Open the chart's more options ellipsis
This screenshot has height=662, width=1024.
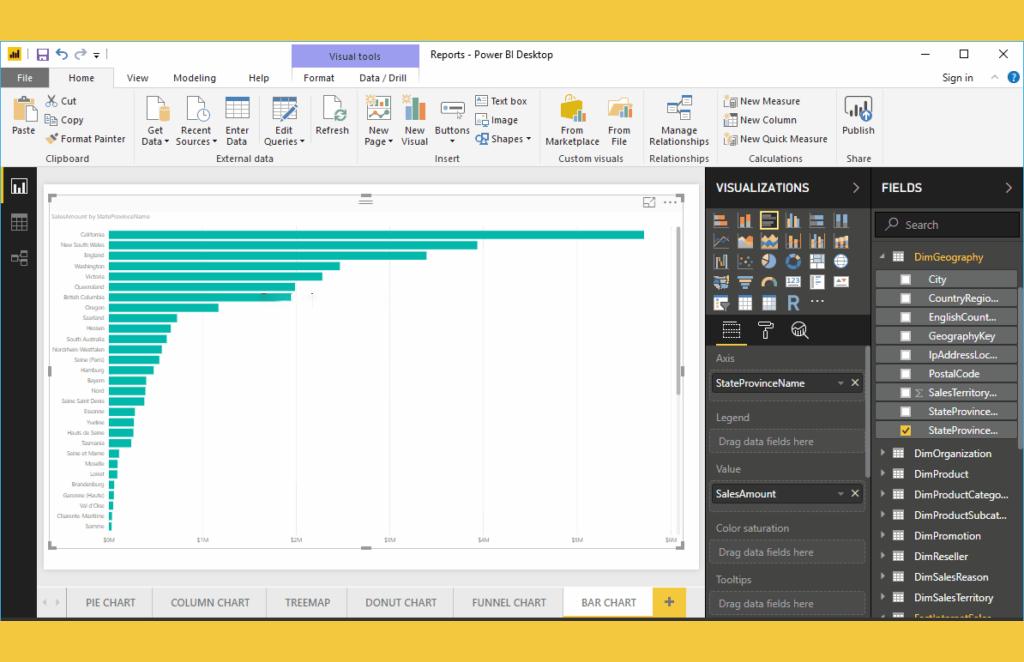(670, 202)
